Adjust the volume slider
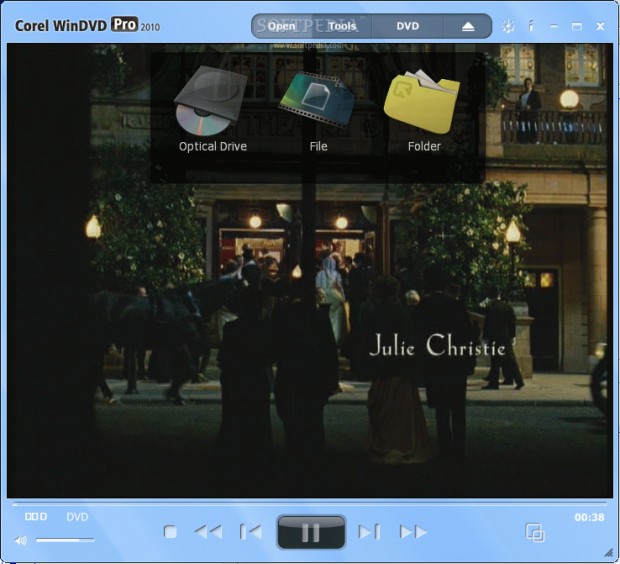620x564 pixels. coord(65,539)
